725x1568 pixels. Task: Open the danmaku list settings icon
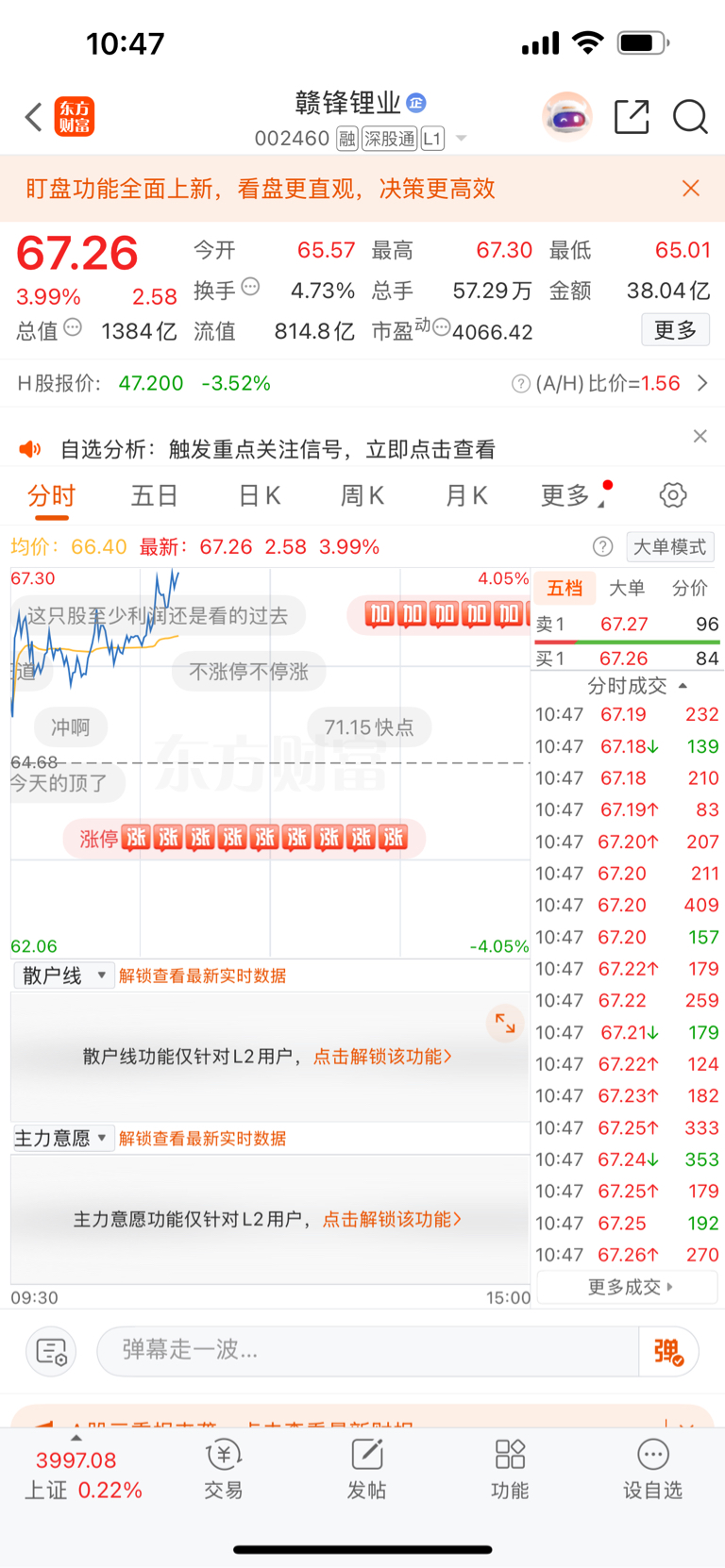pyautogui.click(x=51, y=1352)
